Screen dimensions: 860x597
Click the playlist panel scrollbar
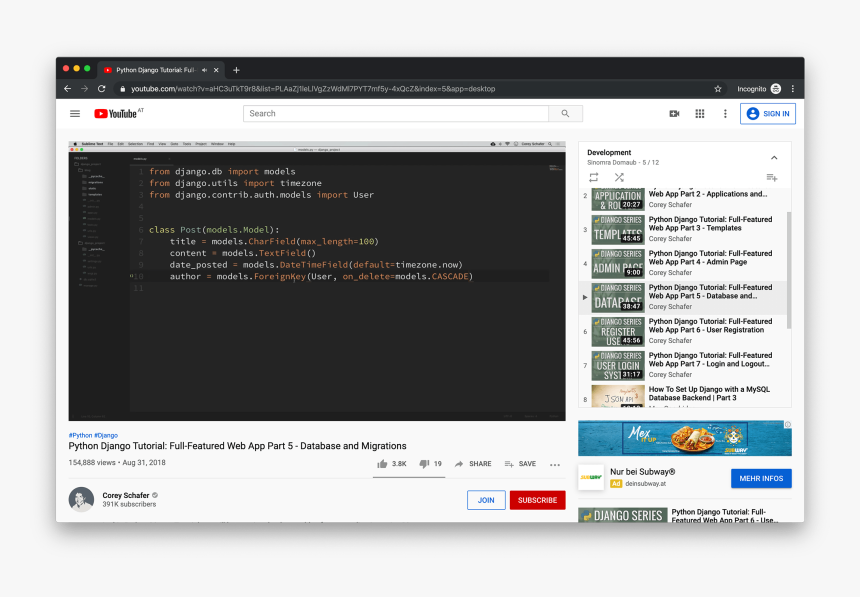pos(788,270)
